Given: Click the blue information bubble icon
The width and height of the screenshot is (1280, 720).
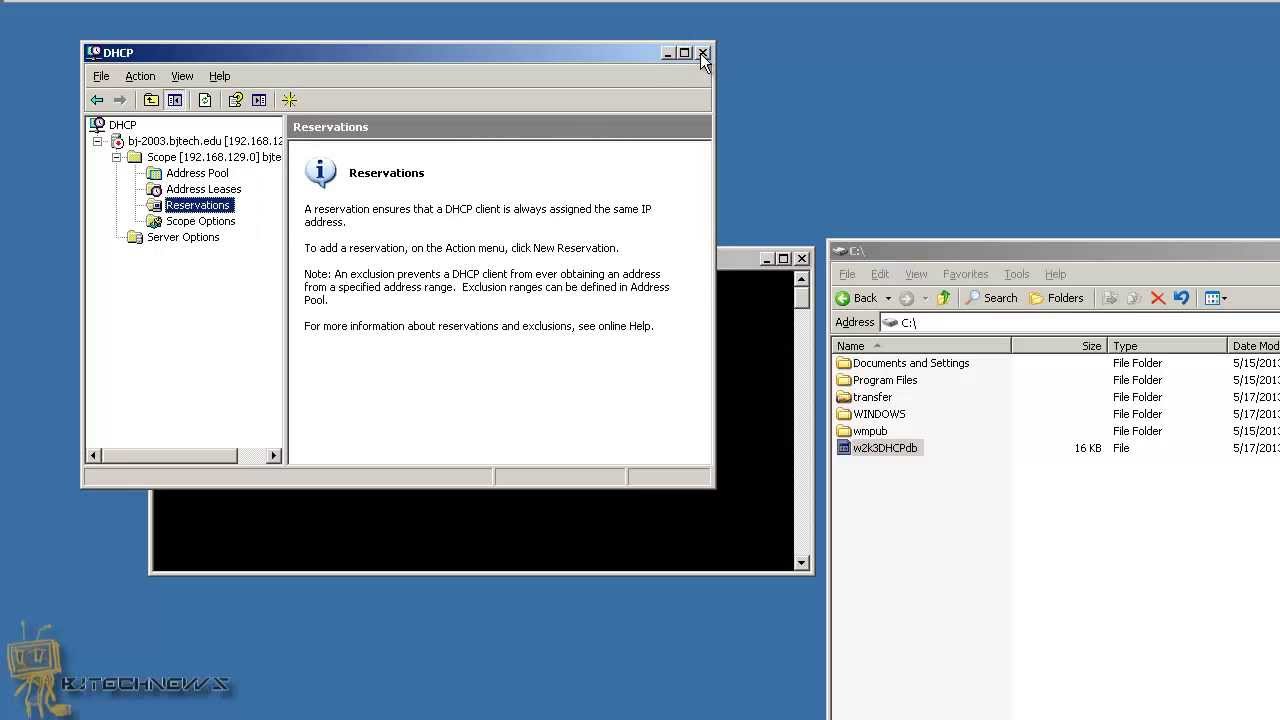Looking at the screenshot, I should coord(320,172).
